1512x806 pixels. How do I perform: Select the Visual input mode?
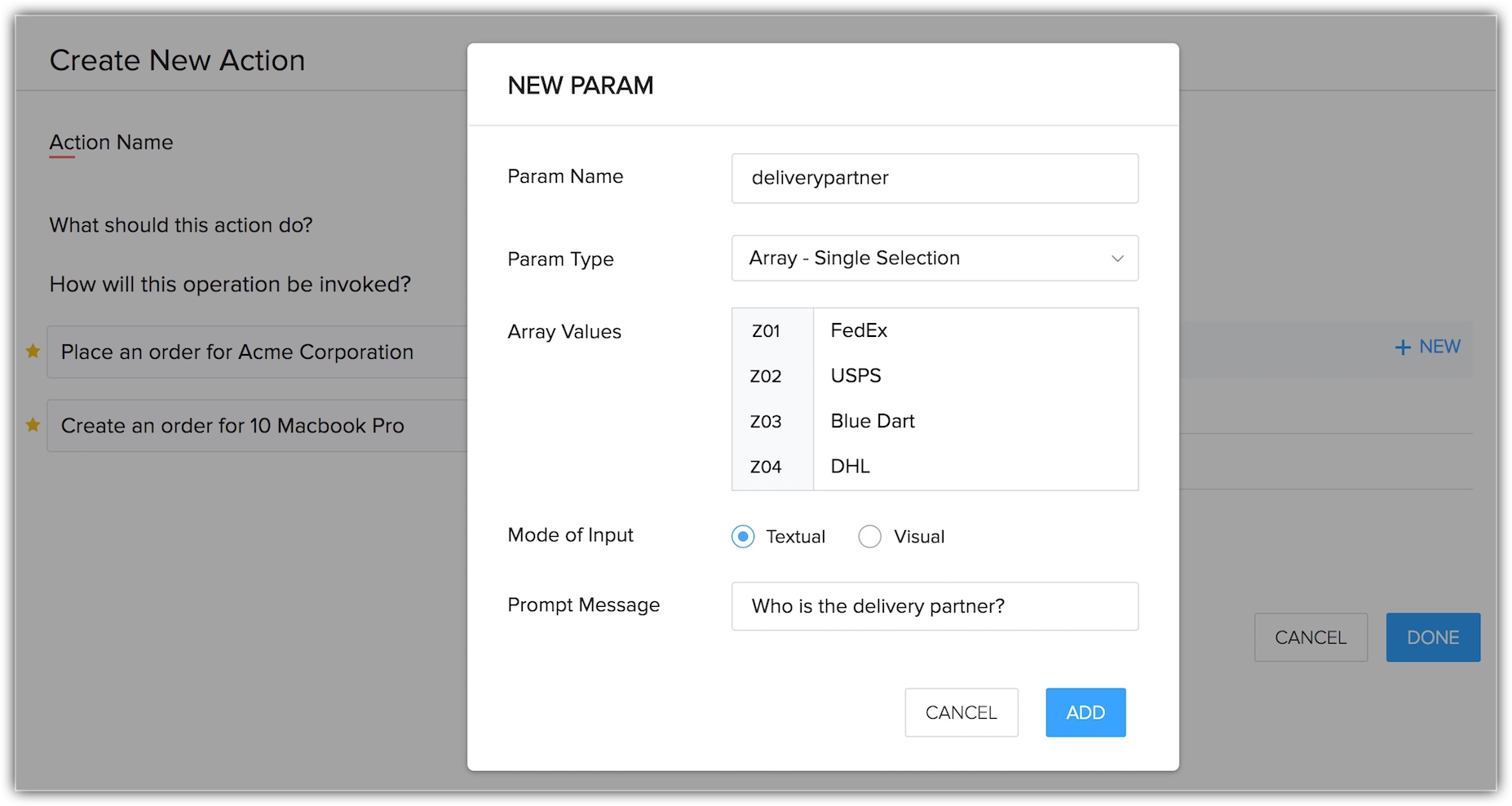[869, 537]
